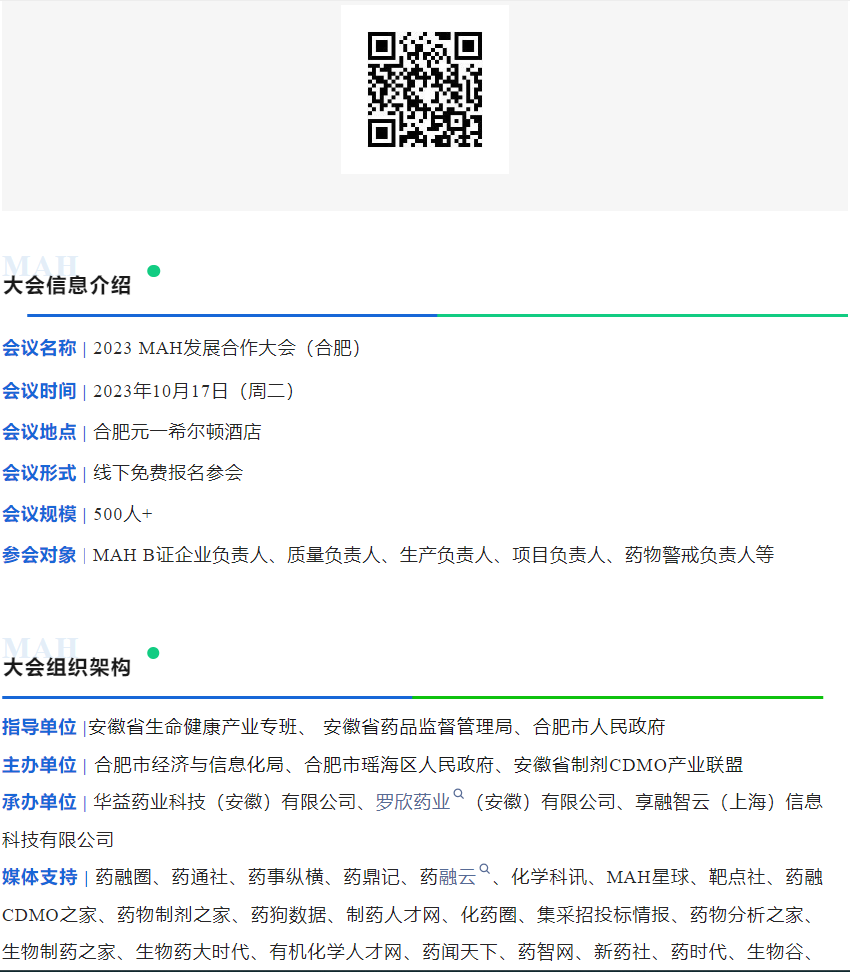
Task: Click the 会议时间 label
Action: pos(39,391)
